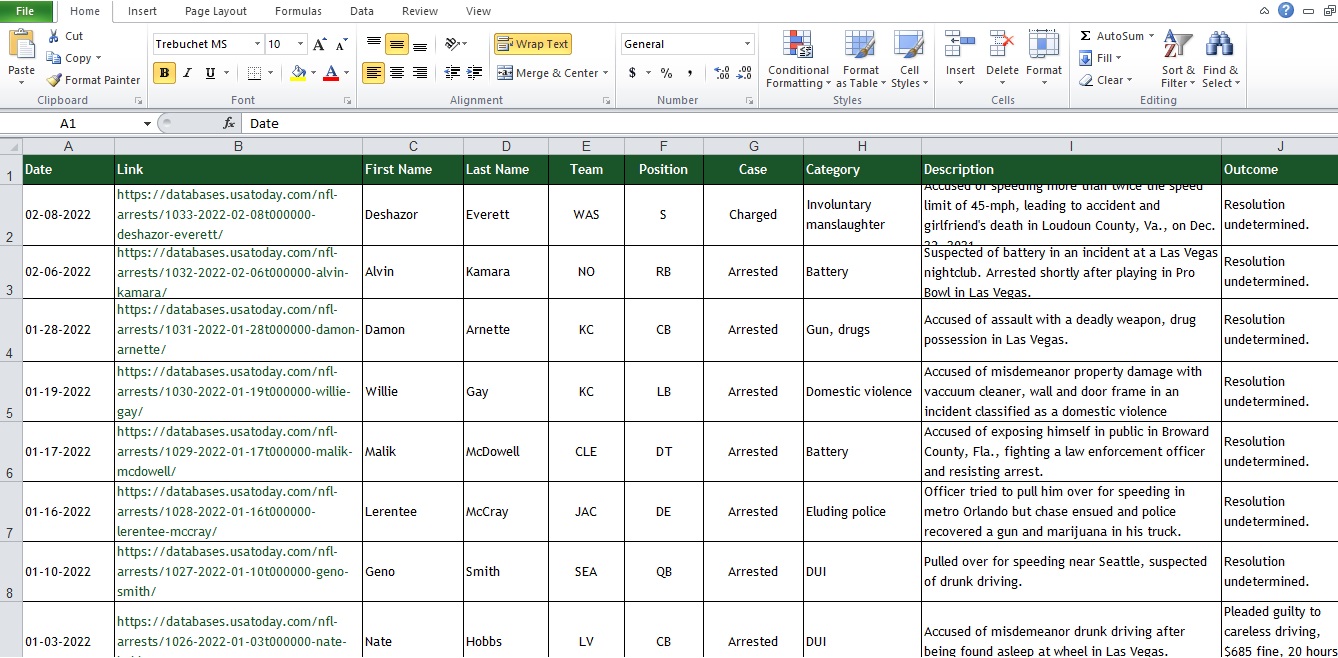The image size is (1338, 658).
Task: Click the Insert cells icon
Action: (x=960, y=45)
